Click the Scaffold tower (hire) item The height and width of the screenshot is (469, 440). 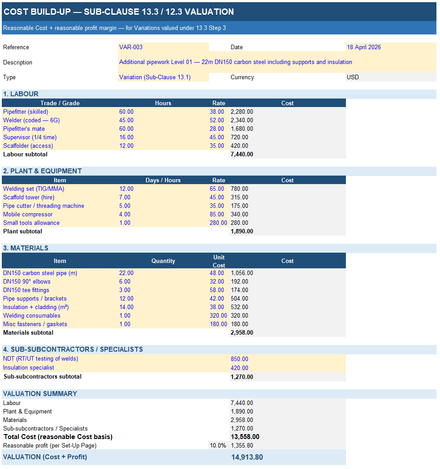[x=29, y=197]
